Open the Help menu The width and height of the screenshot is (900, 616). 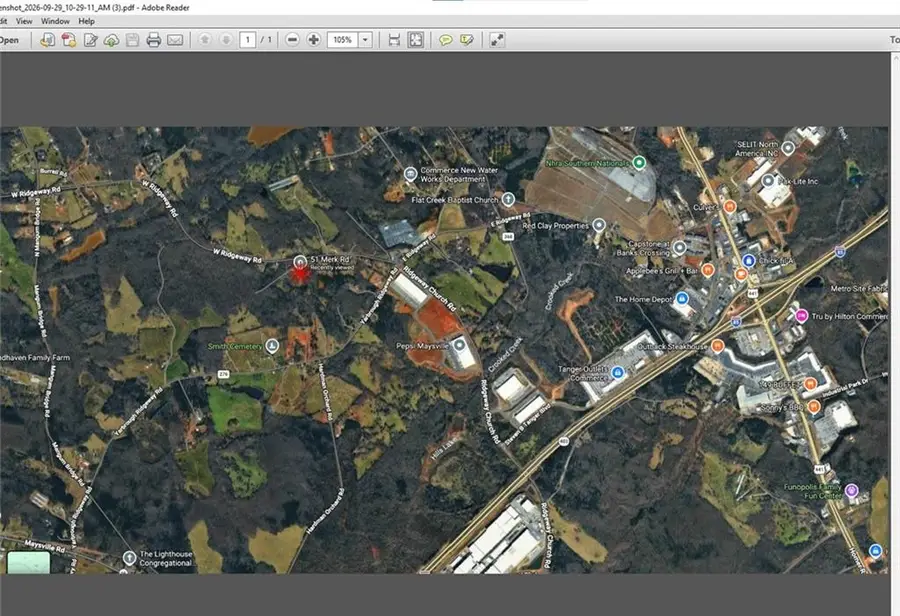87,21
